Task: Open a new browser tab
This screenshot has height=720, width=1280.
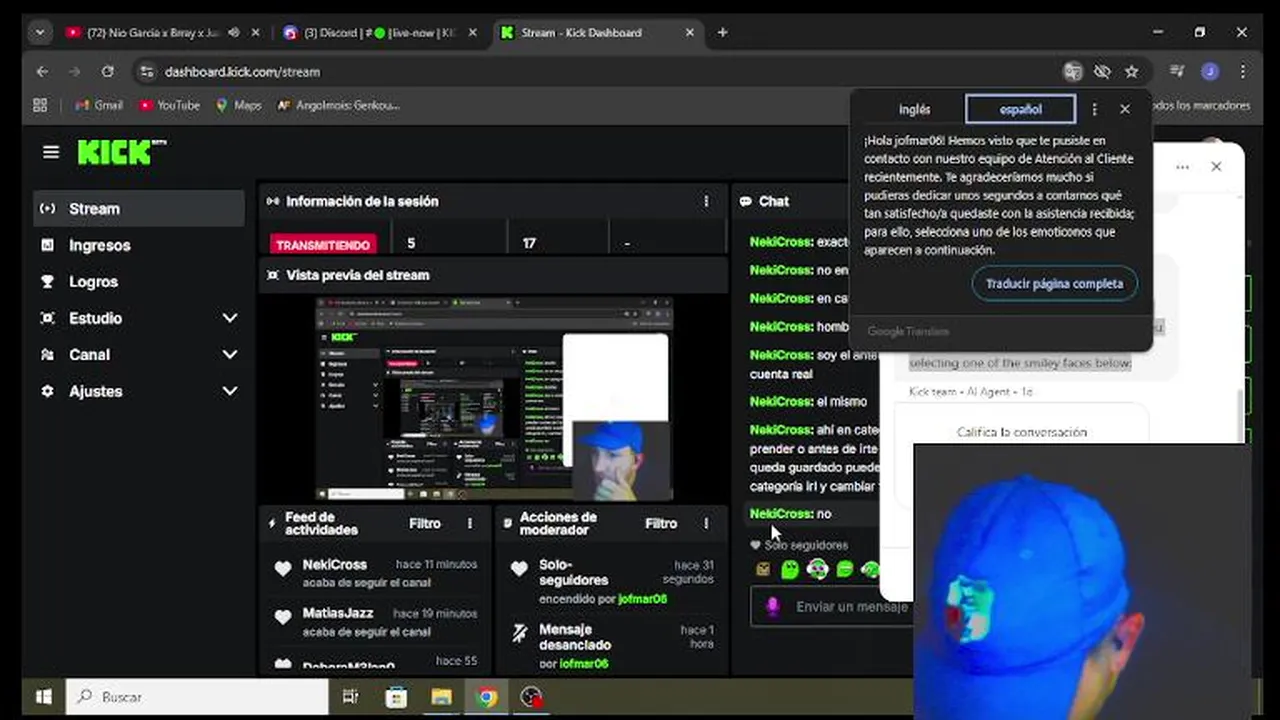Action: 722,32
